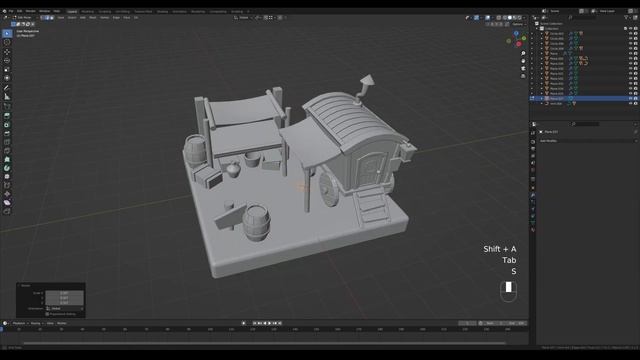
Task: Open the File menu
Action: pyautogui.click(x=11, y=11)
